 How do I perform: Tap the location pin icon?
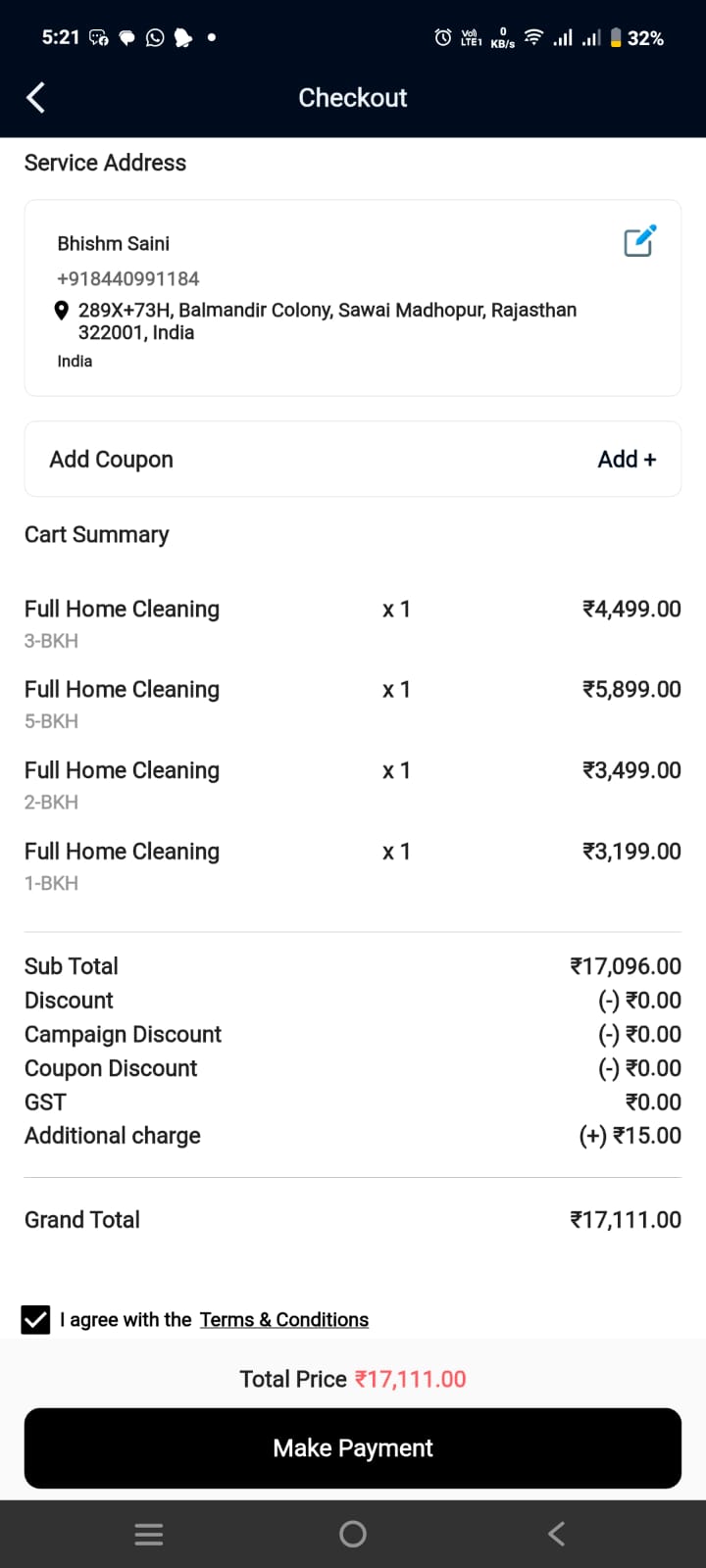click(x=61, y=312)
